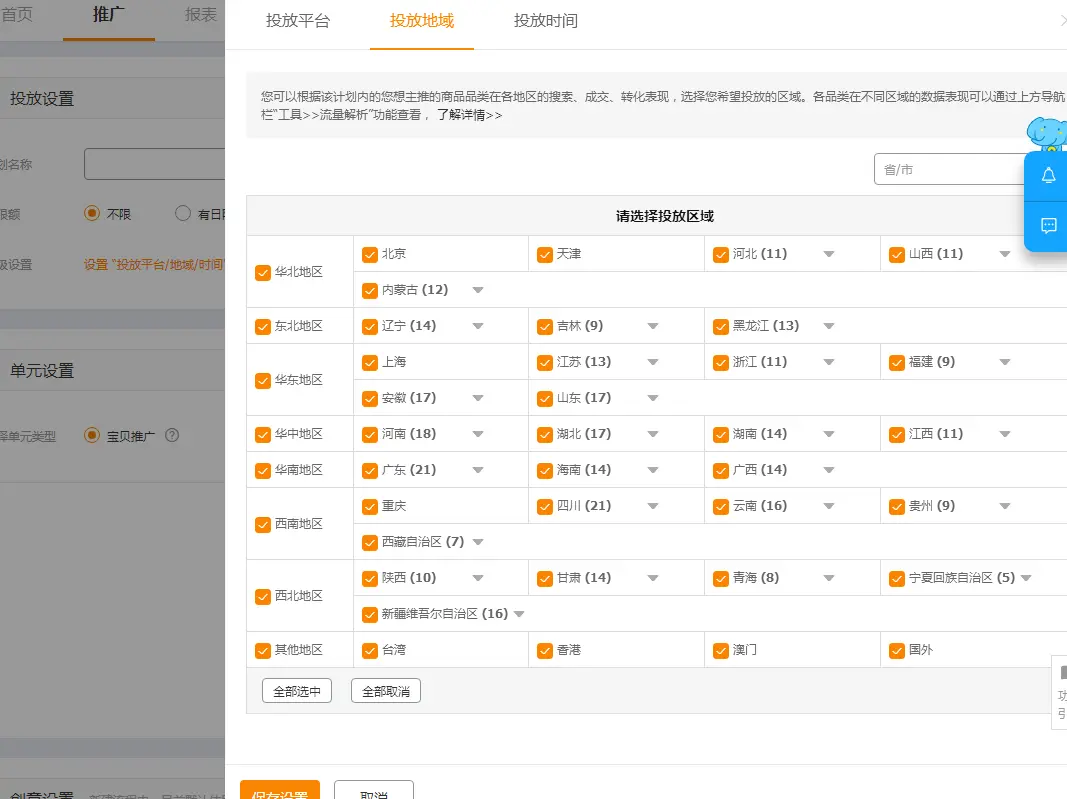Viewport: 1067px width, 799px height.
Task: Click the plan name input field
Action: (154, 164)
